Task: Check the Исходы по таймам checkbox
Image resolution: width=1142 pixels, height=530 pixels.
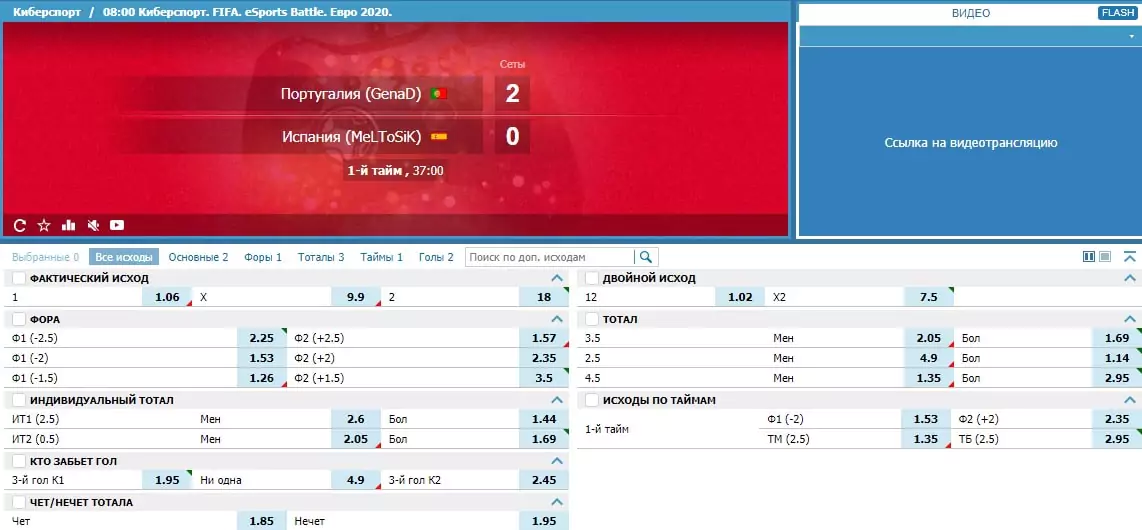Action: 592,400
